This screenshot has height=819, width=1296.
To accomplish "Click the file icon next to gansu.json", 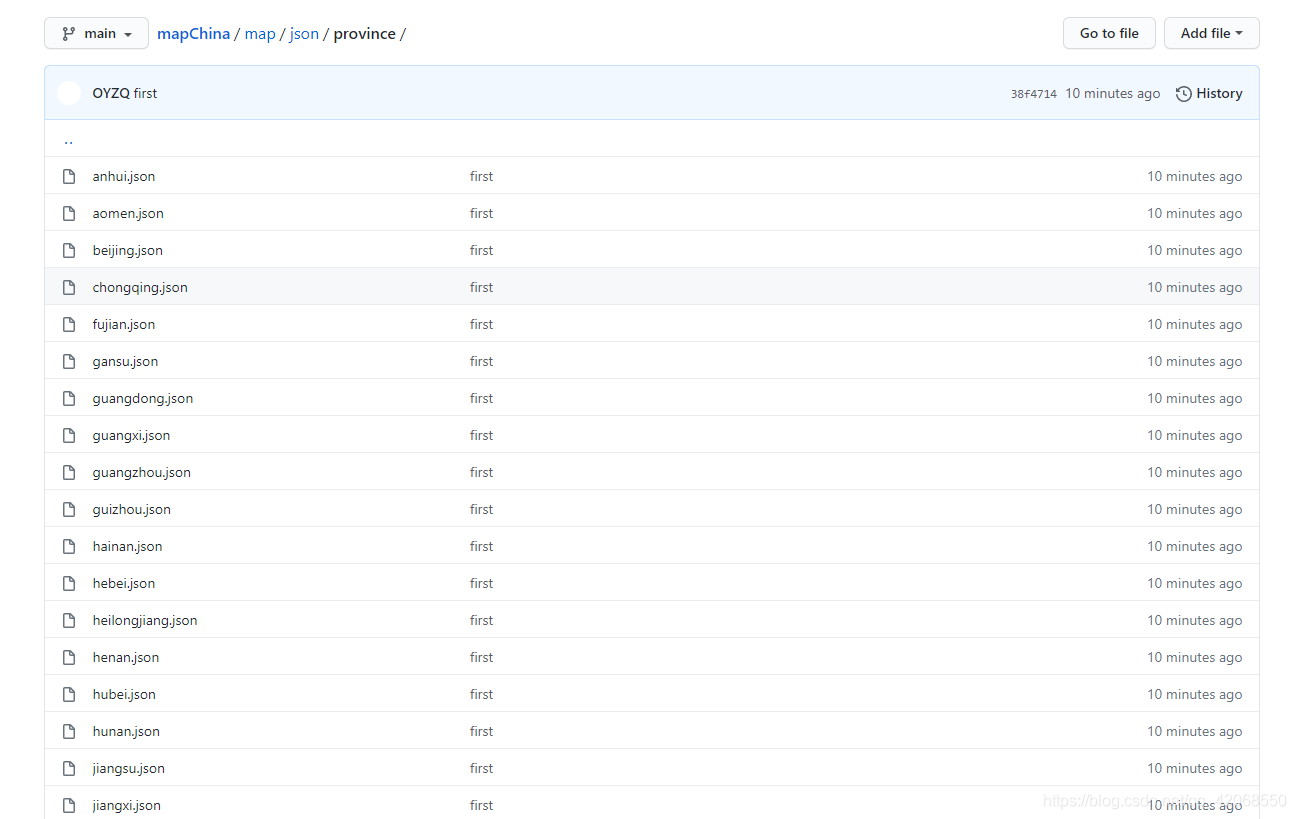I will pyautogui.click(x=69, y=361).
